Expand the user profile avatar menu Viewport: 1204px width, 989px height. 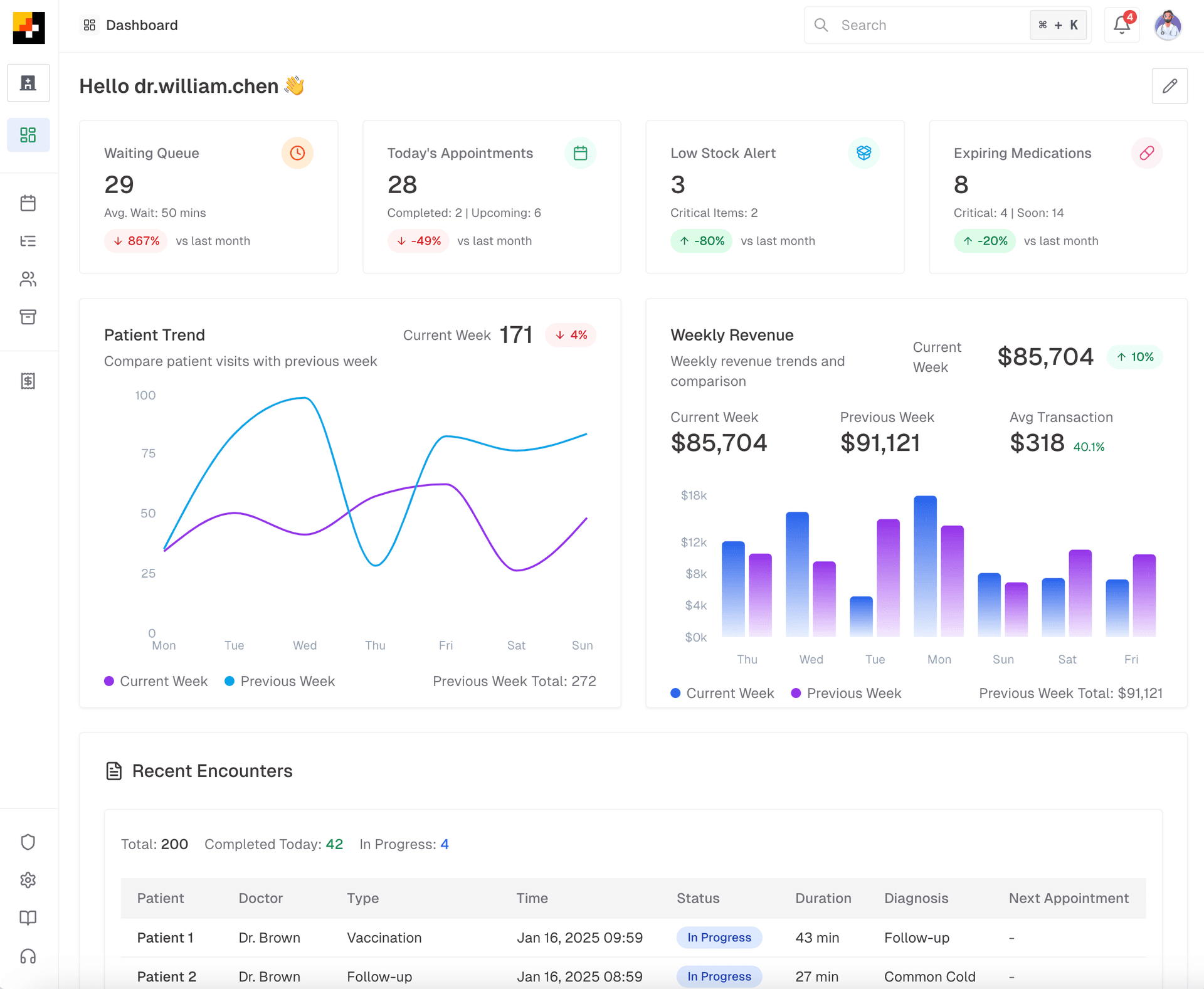pyautogui.click(x=1168, y=25)
